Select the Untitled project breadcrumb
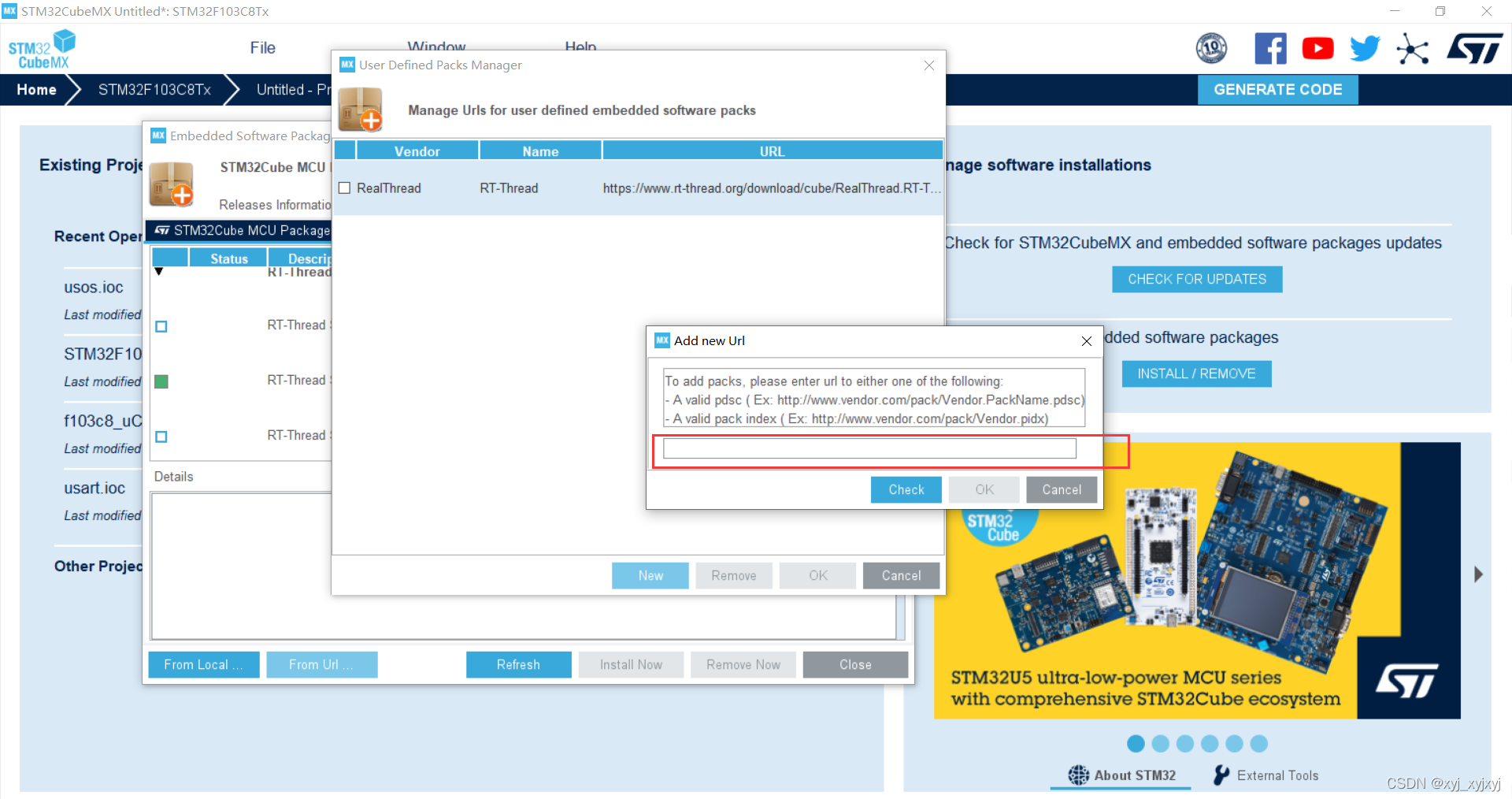This screenshot has height=799, width=1512. pyautogui.click(x=293, y=90)
